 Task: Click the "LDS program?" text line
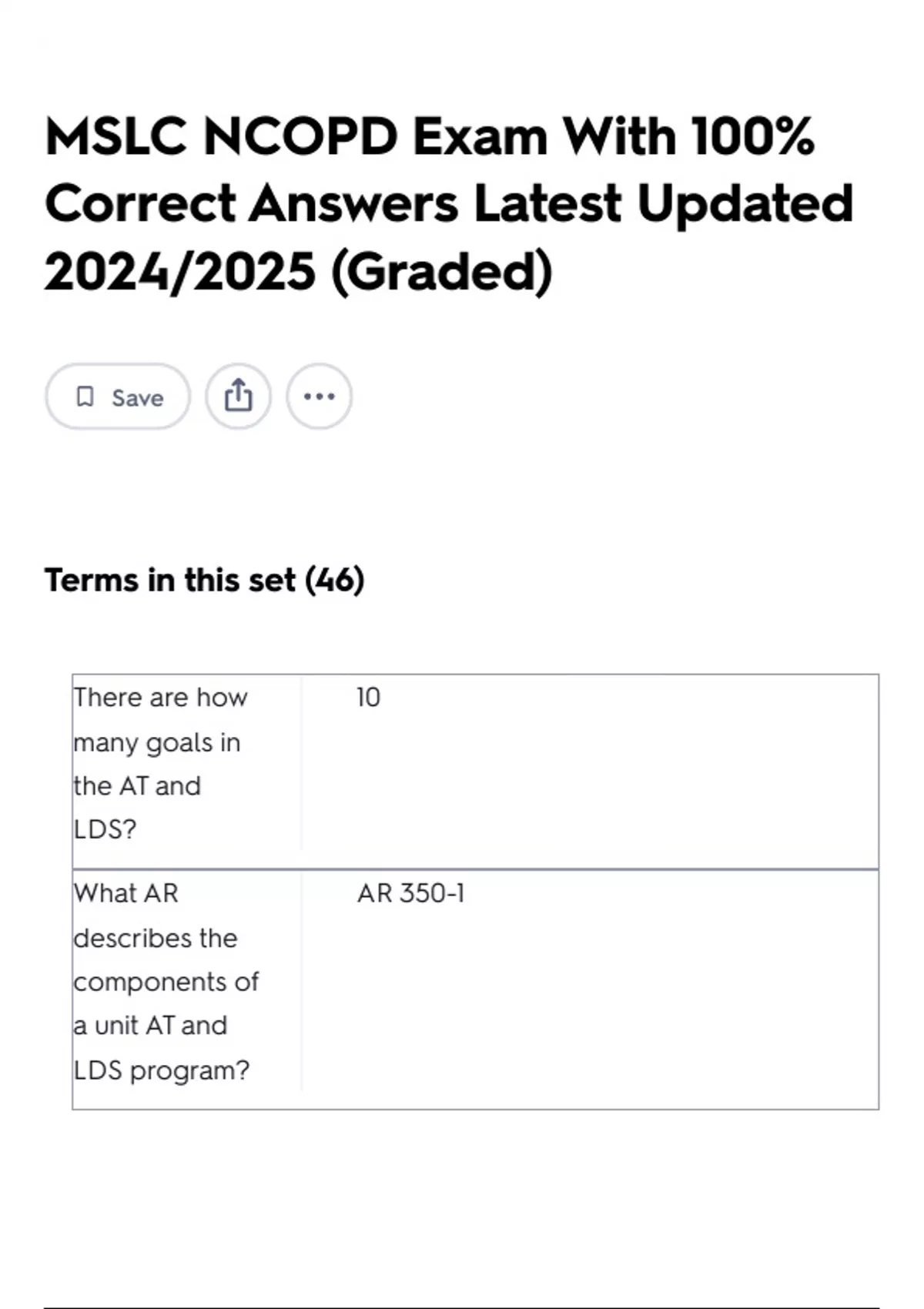[x=162, y=1070]
